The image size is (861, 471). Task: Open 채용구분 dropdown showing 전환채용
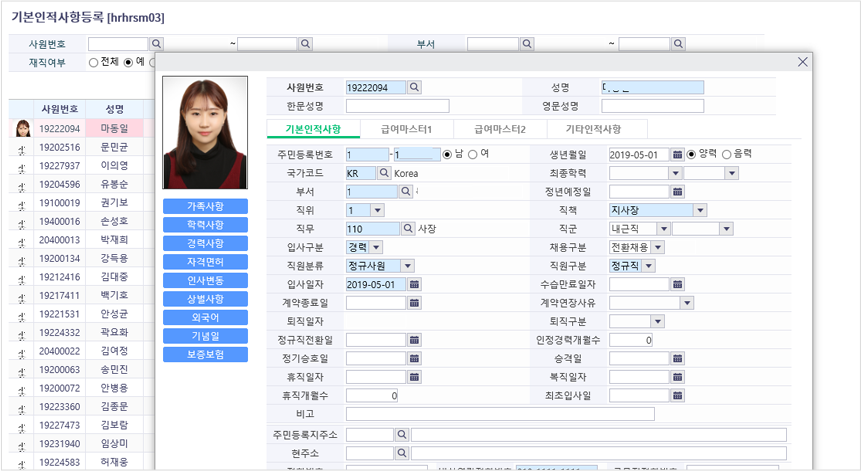point(658,248)
